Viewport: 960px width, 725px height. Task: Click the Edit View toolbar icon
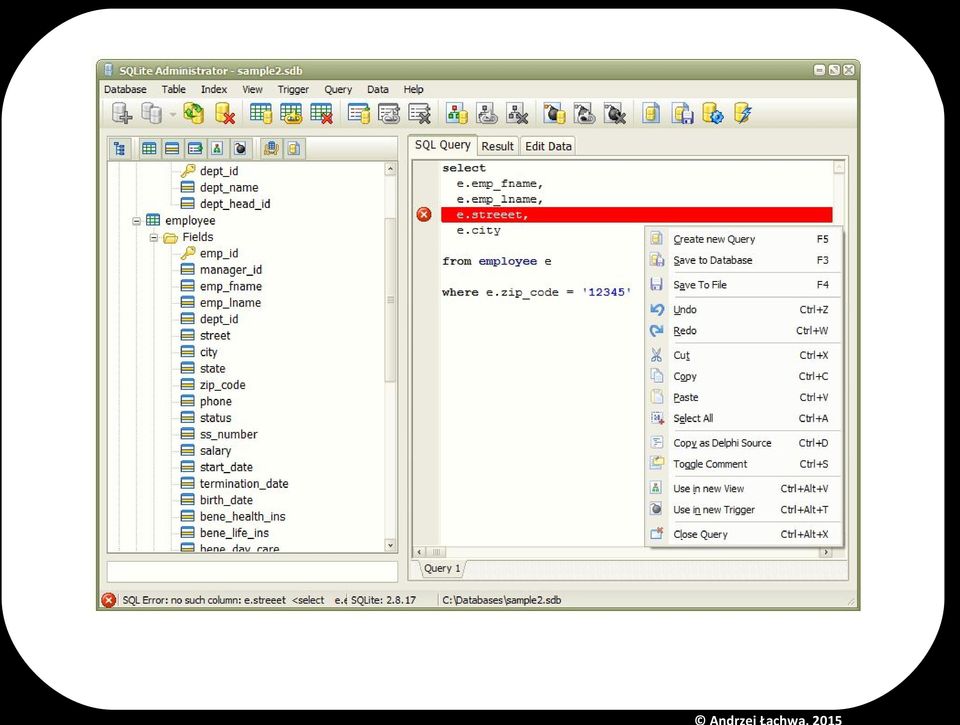tap(487, 113)
